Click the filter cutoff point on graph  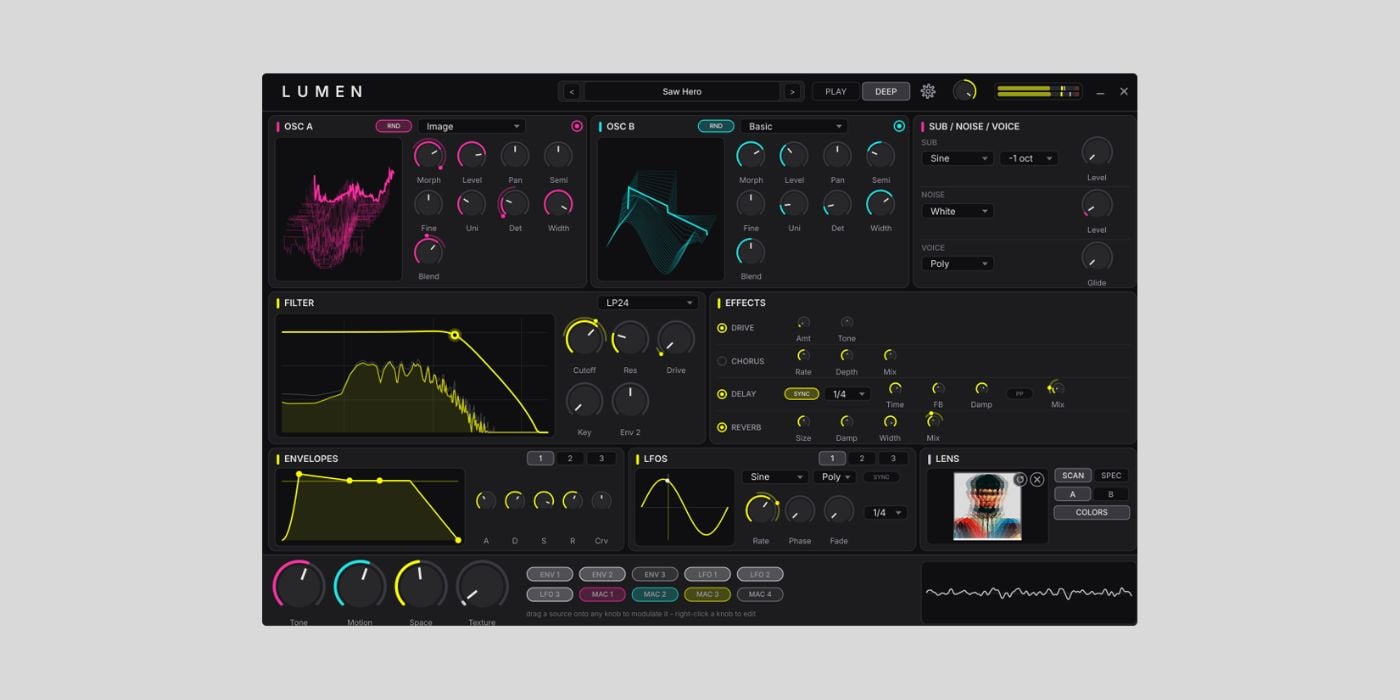tap(455, 335)
